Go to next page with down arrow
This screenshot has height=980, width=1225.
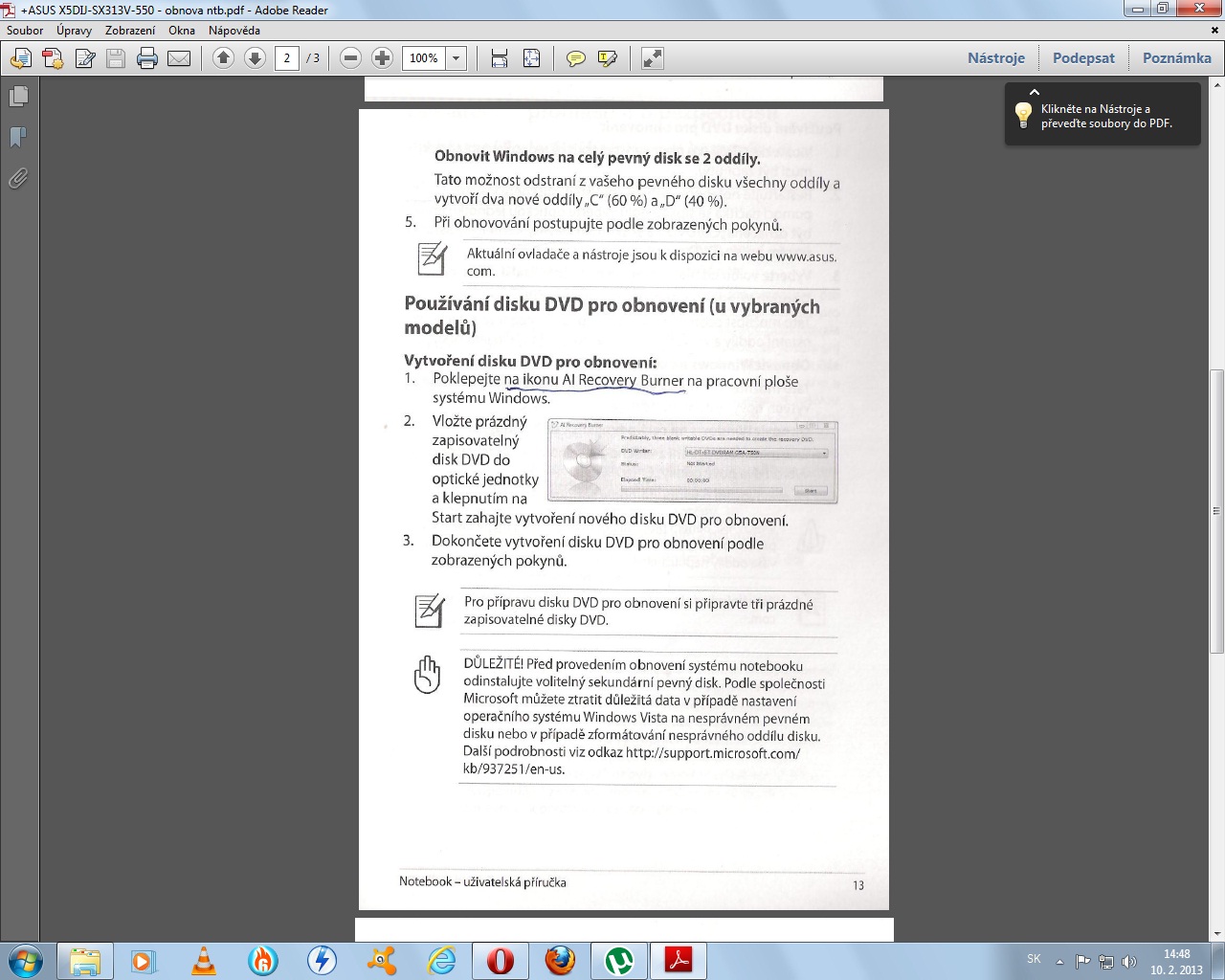pos(255,58)
